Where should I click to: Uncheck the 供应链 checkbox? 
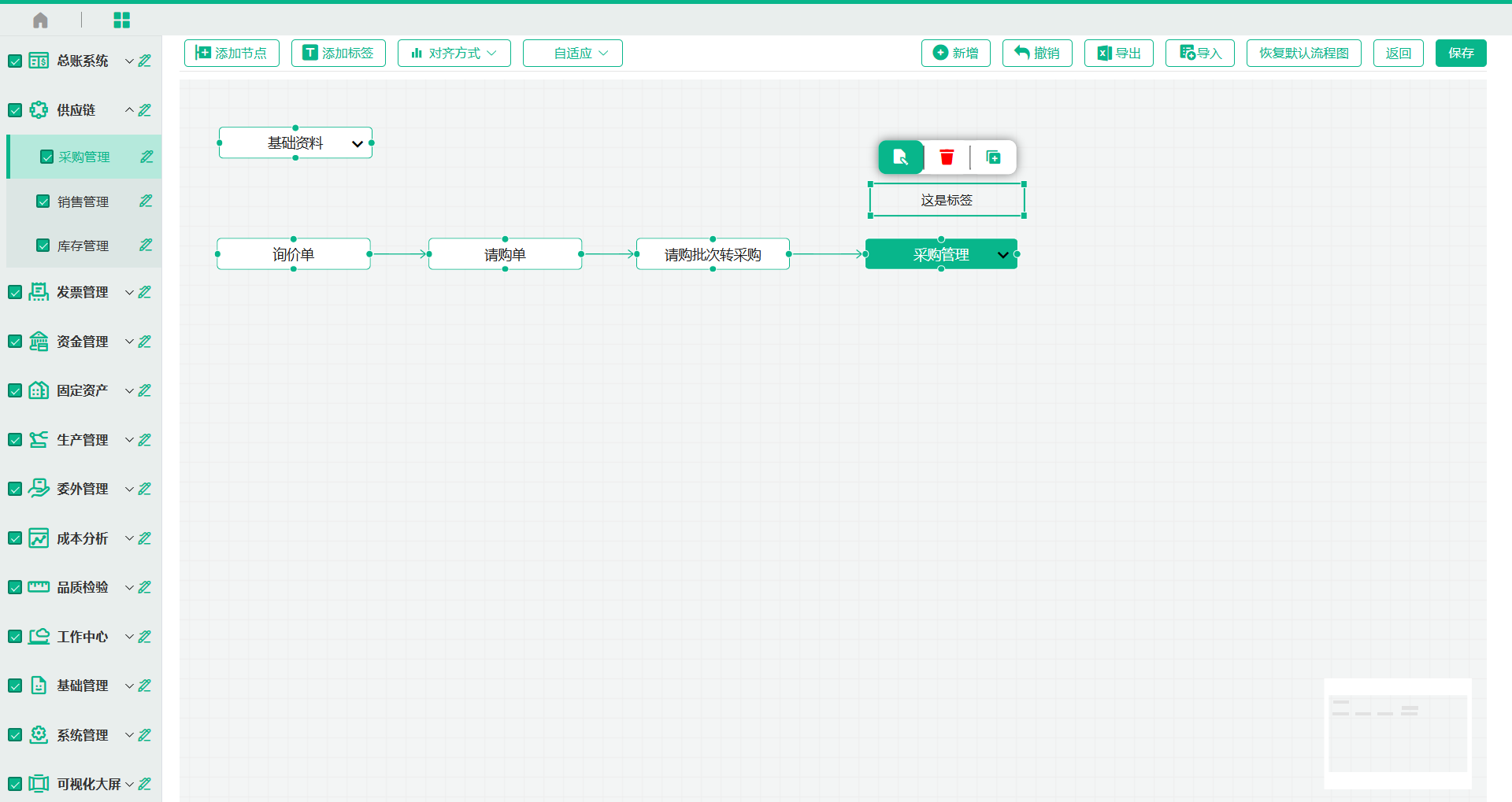pos(15,110)
